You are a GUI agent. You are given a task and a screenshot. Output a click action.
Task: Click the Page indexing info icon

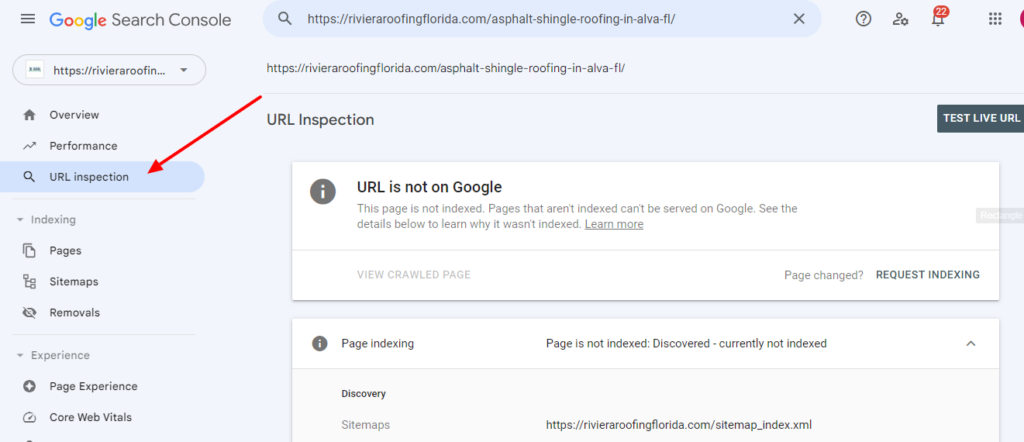click(319, 343)
